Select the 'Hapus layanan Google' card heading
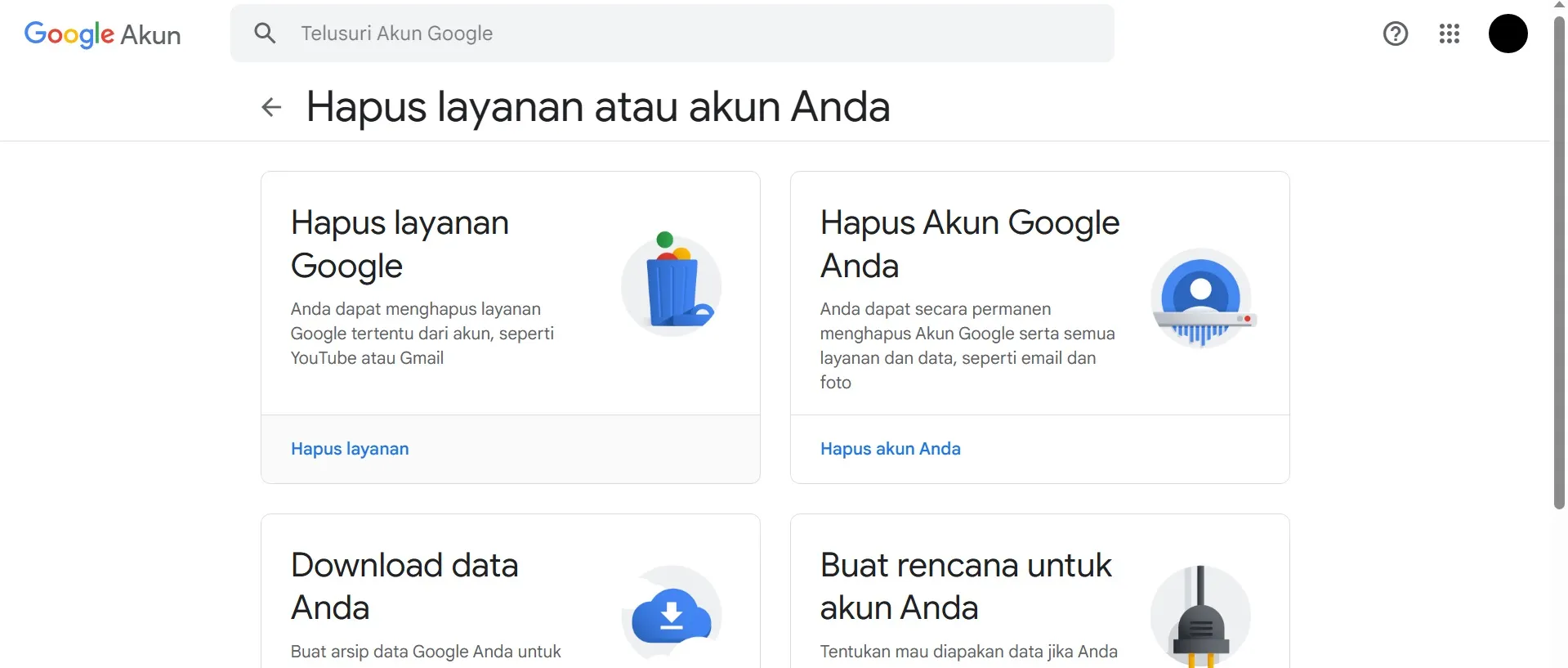Viewport: 1568px width, 668px height. point(400,244)
